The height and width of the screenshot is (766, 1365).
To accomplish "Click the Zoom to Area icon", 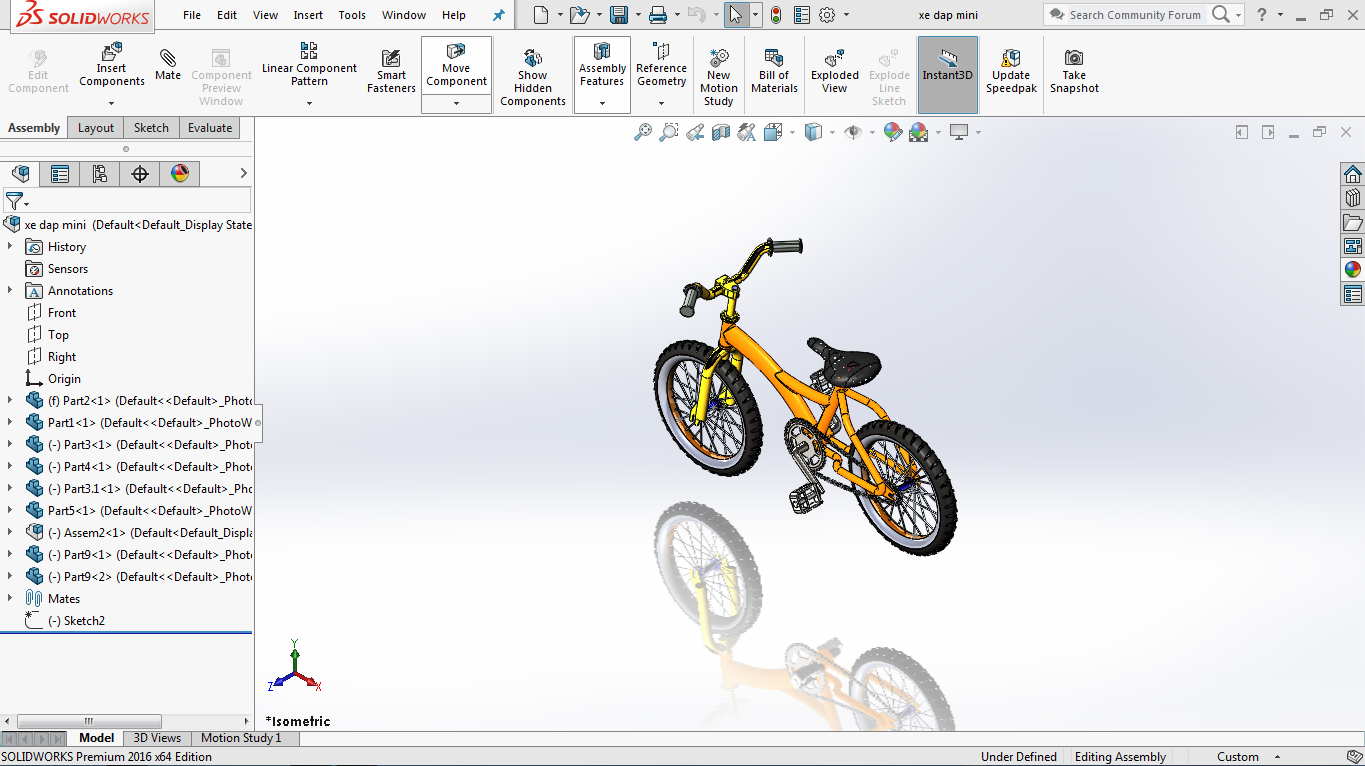I will coord(669,132).
